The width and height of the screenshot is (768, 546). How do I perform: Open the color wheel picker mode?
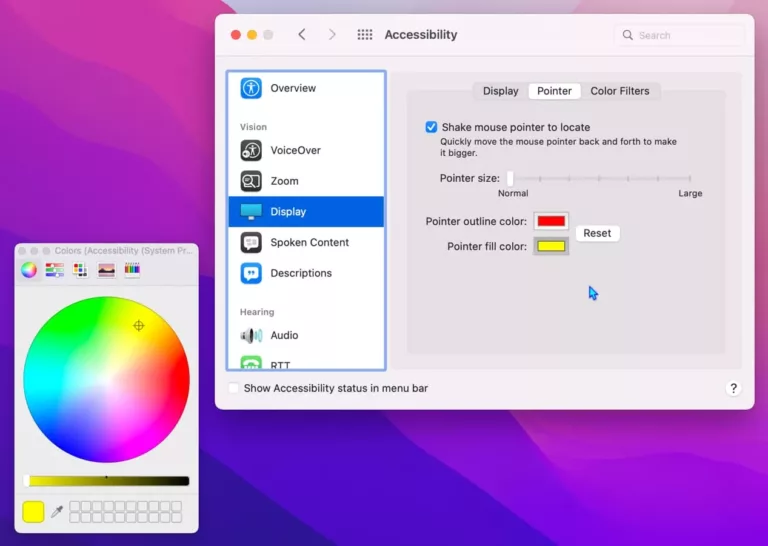[29, 270]
